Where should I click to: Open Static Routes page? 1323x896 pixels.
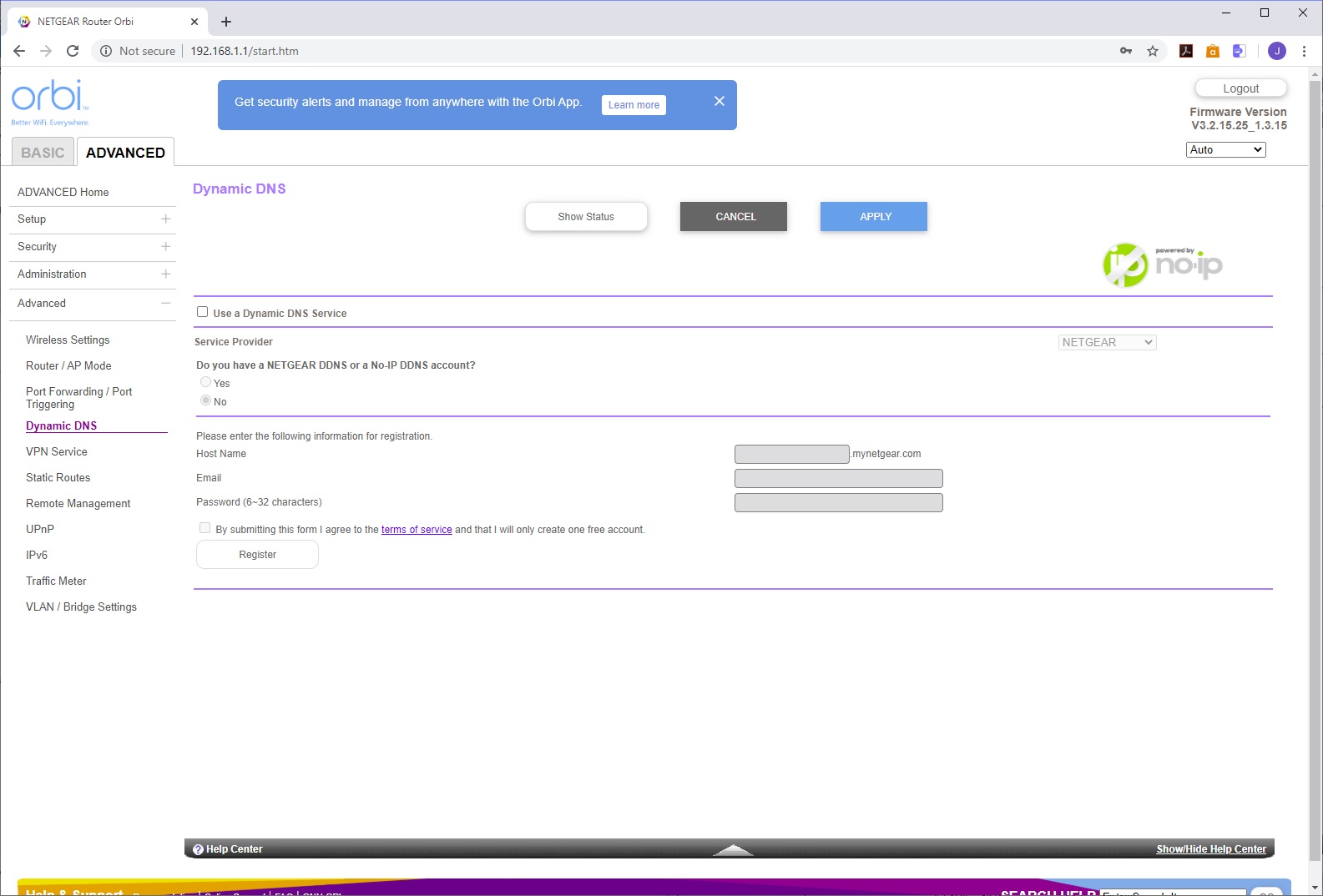tap(58, 477)
